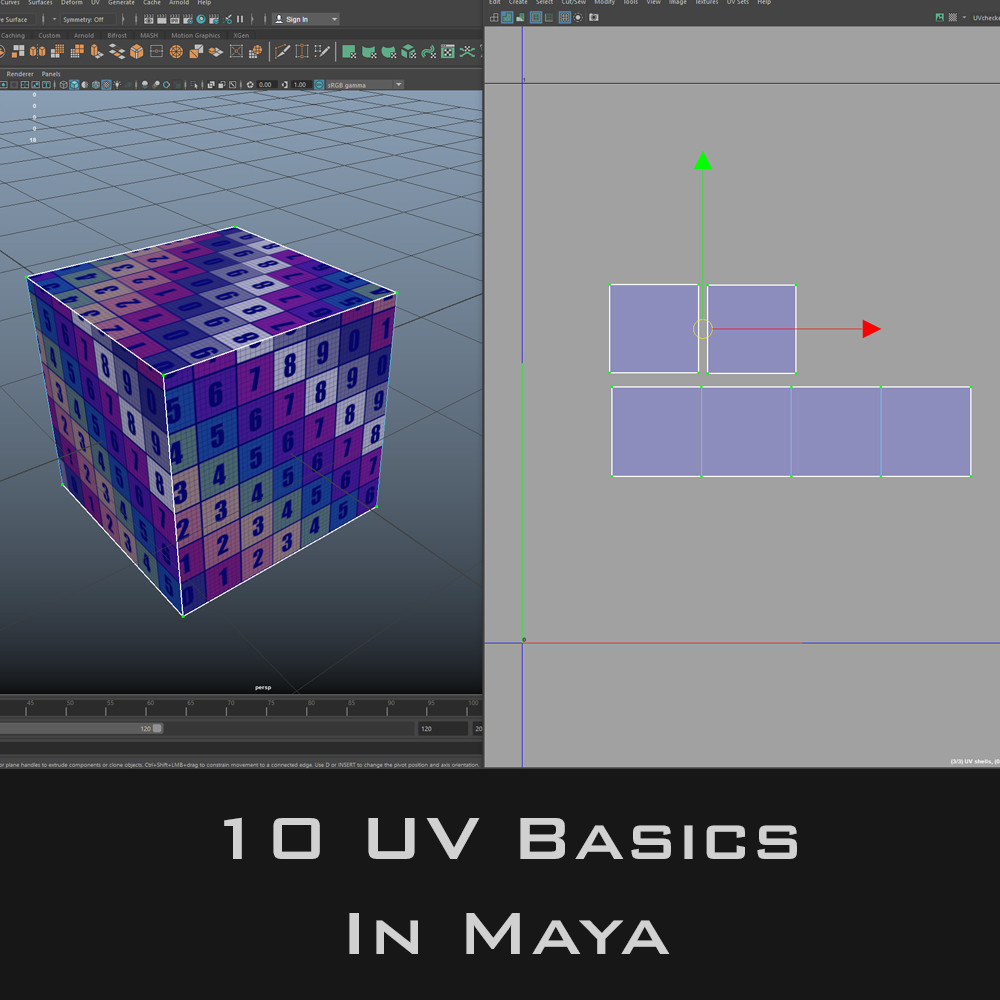Click the first green checker plane shelf icon

349,51
